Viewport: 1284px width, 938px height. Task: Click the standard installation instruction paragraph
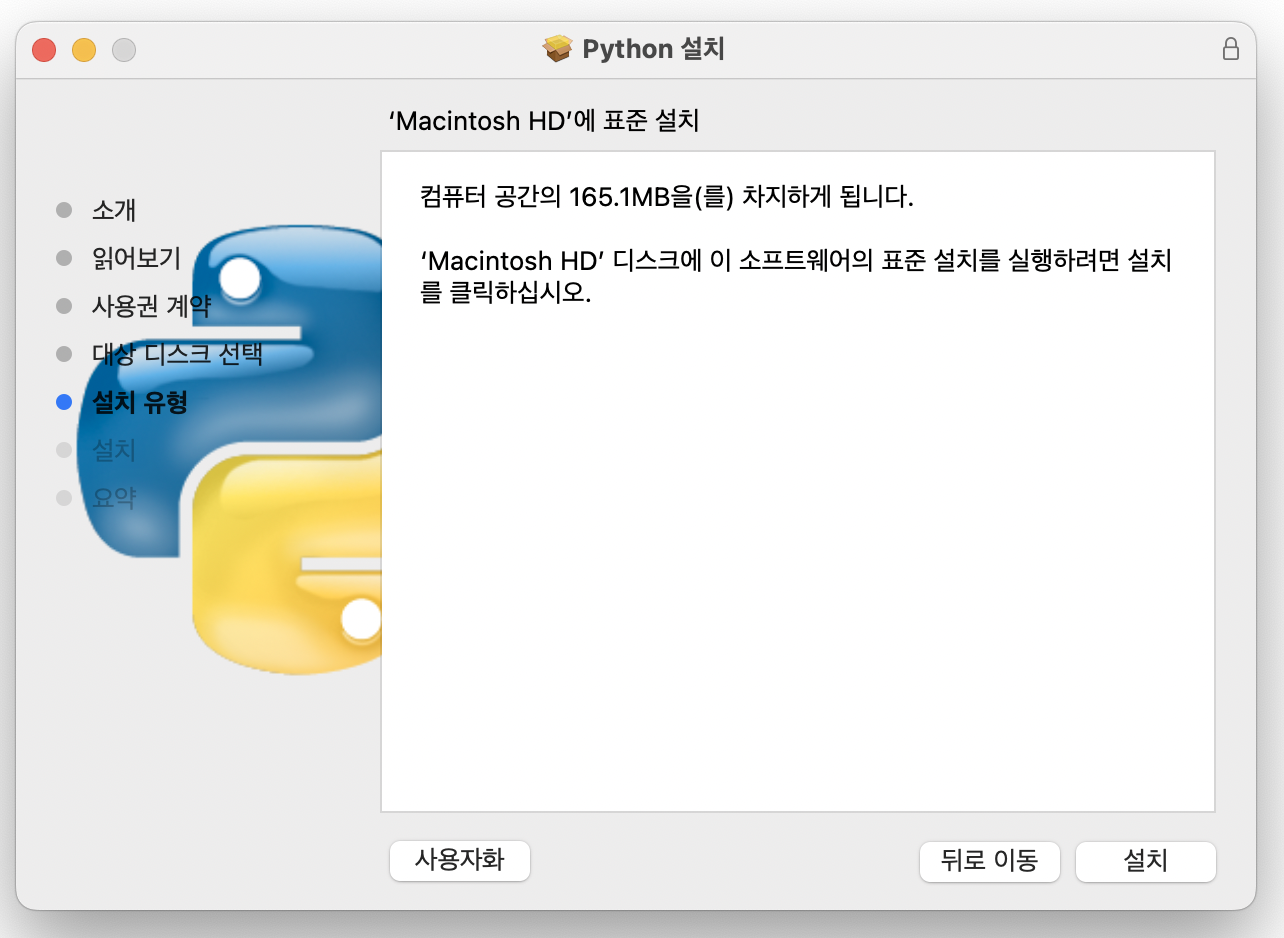796,278
